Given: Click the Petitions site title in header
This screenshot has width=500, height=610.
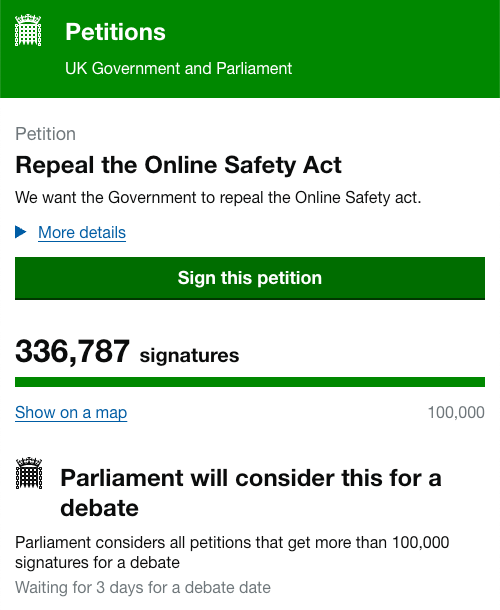Looking at the screenshot, I should point(115,32).
